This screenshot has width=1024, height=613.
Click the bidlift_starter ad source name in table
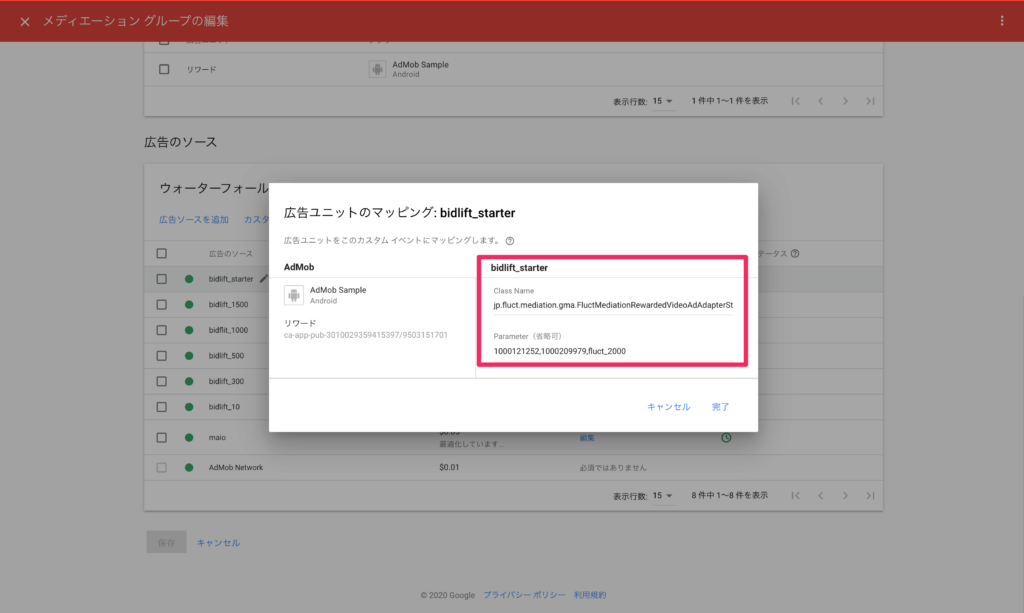coord(231,279)
